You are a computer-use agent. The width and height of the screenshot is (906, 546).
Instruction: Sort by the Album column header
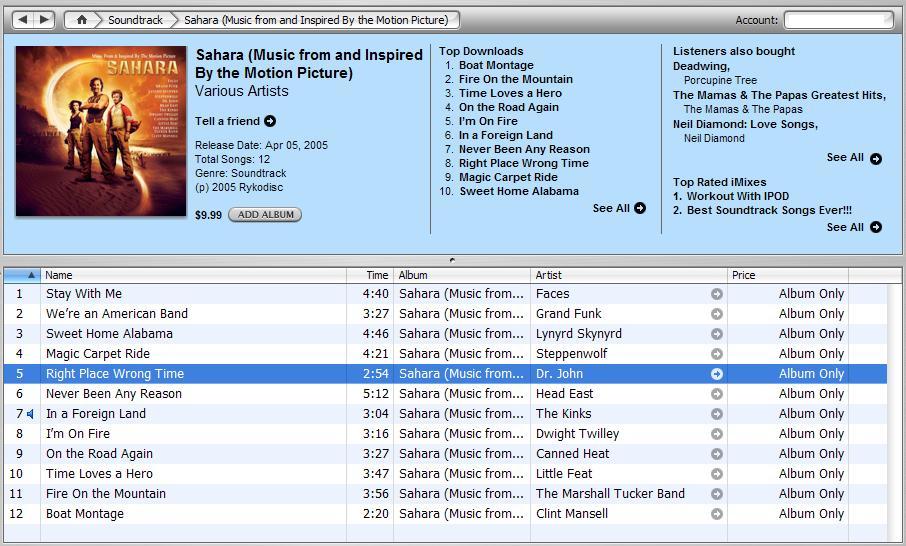point(462,275)
